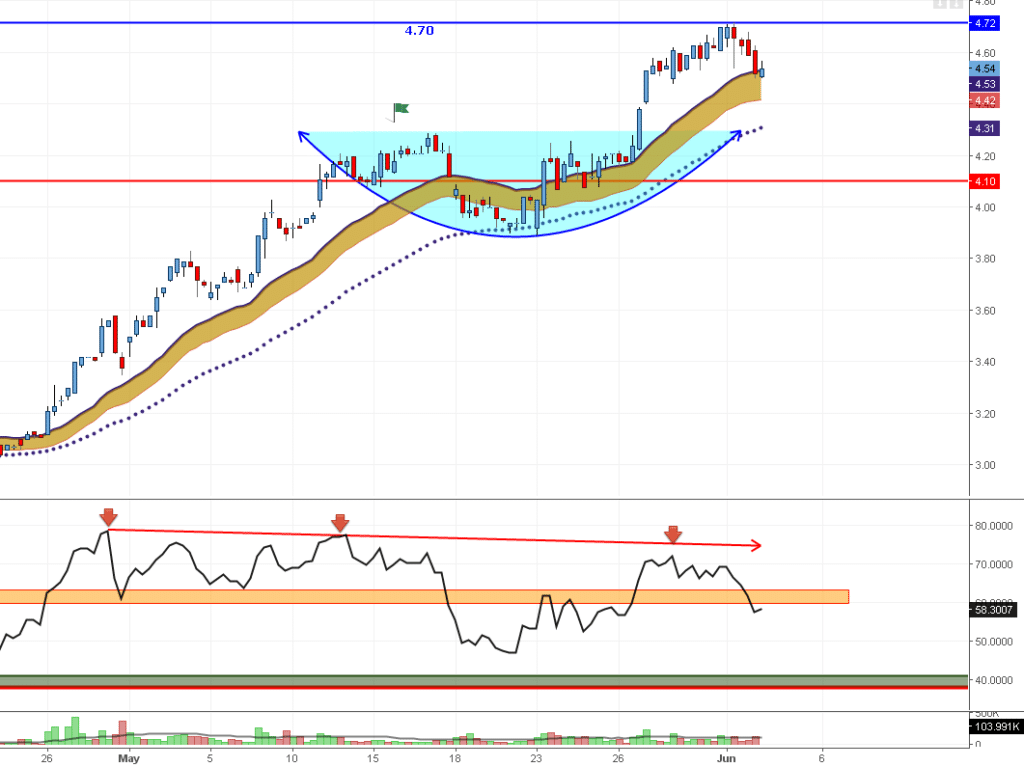Click the 40.0000 RSI axis value
1024x767 pixels.
pyautogui.click(x=993, y=680)
